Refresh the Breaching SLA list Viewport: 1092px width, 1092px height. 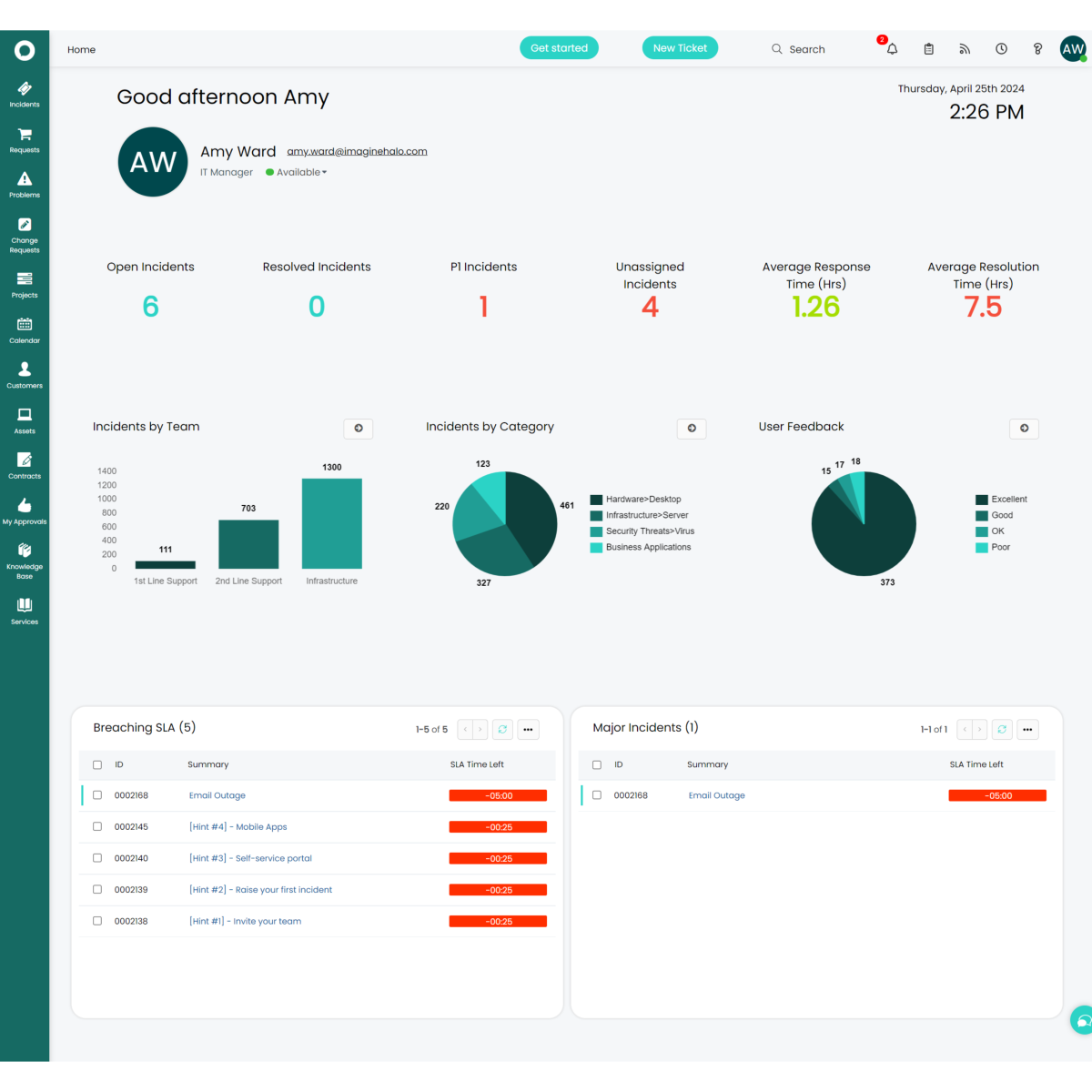point(502,729)
